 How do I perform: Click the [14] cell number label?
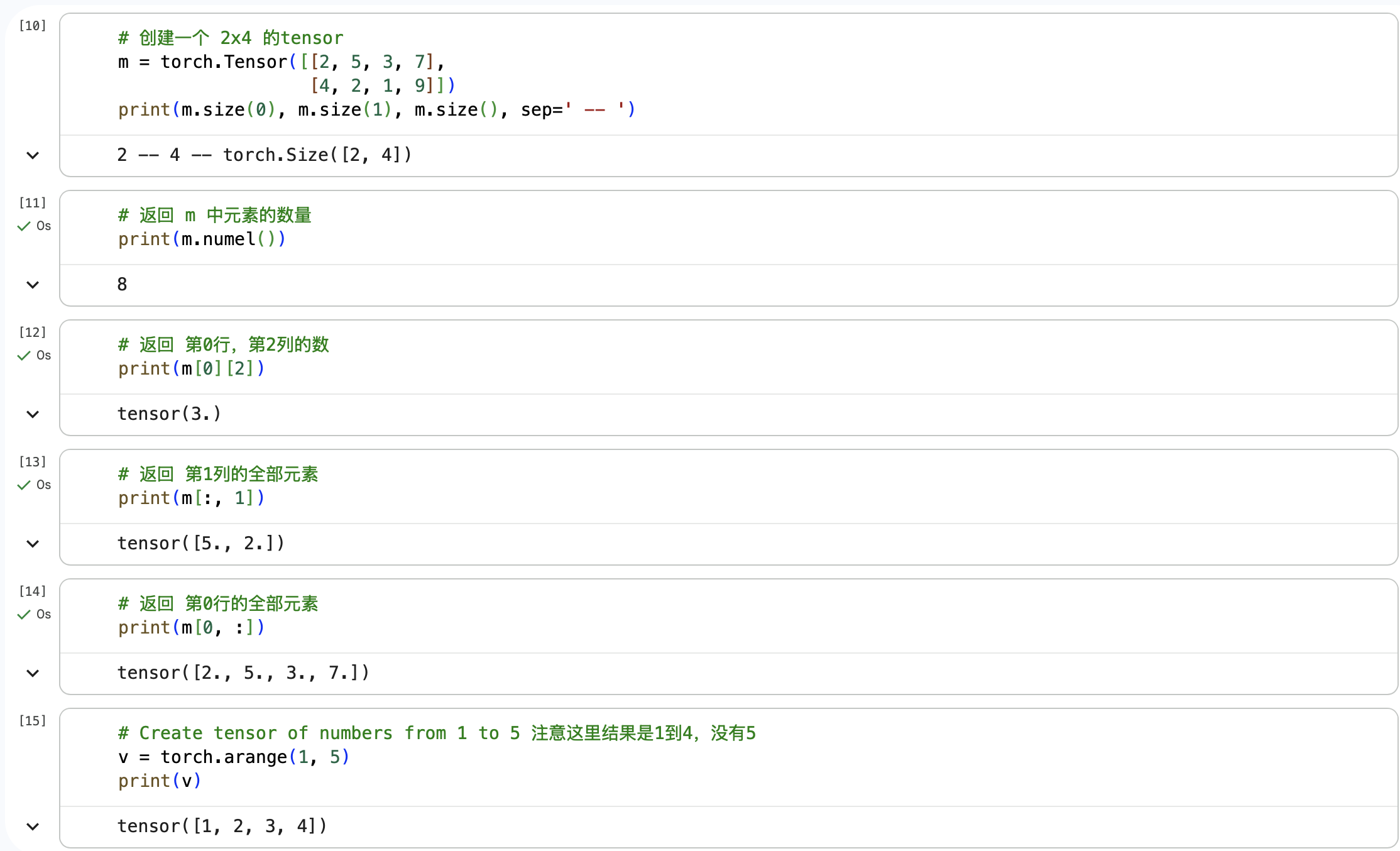coord(32,591)
